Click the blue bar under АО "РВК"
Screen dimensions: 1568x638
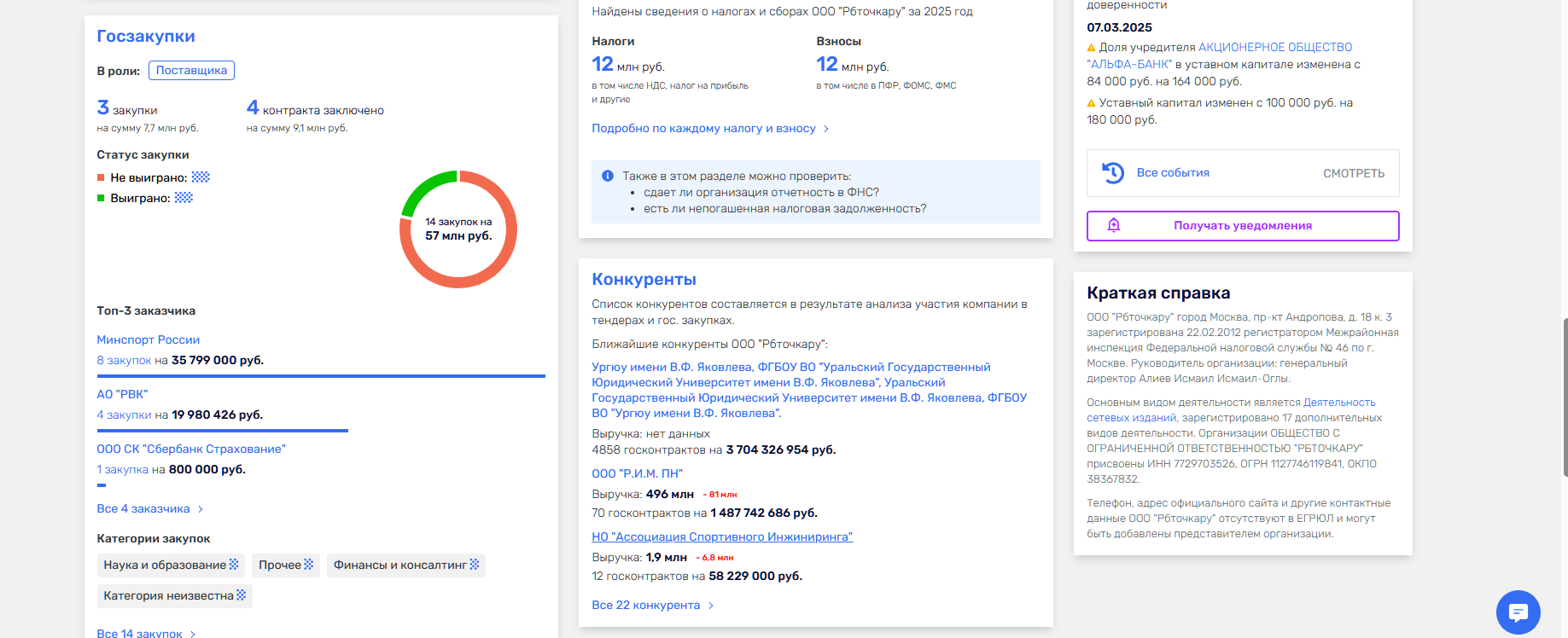click(223, 430)
